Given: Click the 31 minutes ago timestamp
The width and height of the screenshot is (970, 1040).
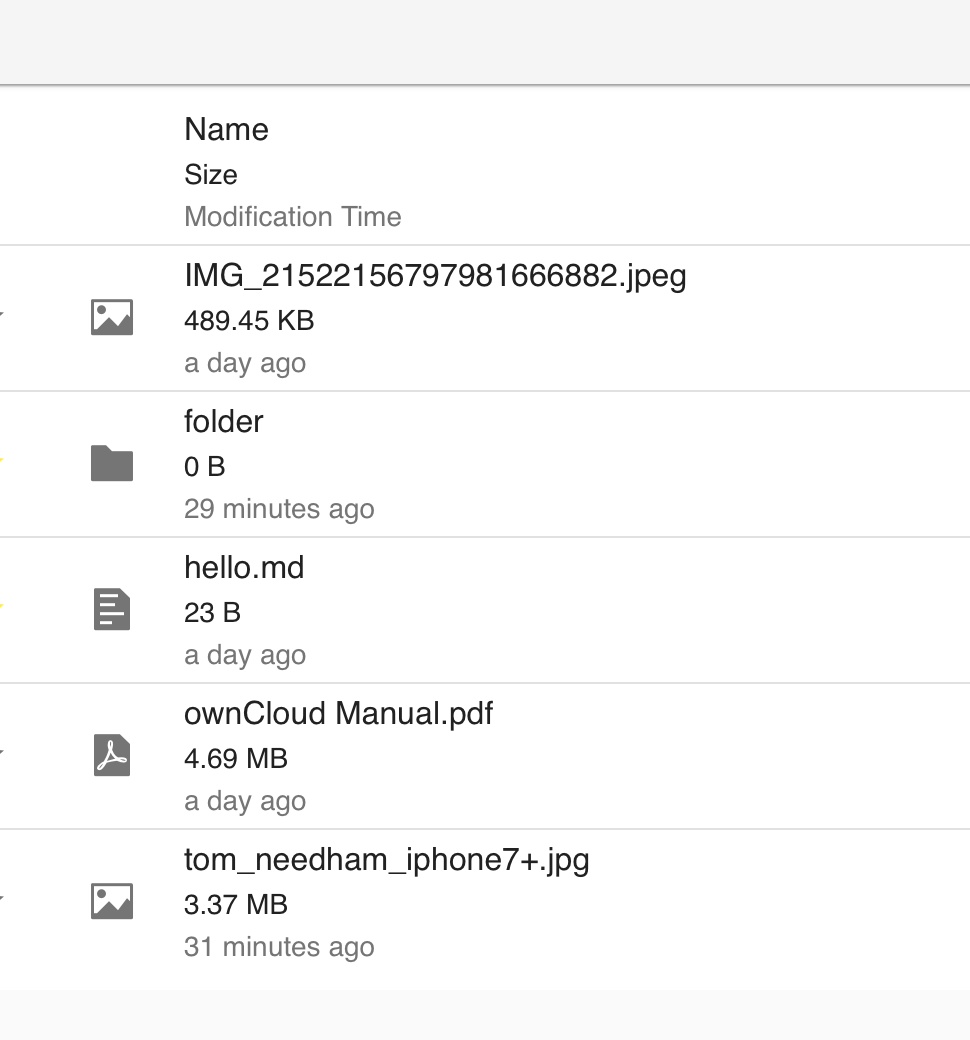Looking at the screenshot, I should (279, 947).
